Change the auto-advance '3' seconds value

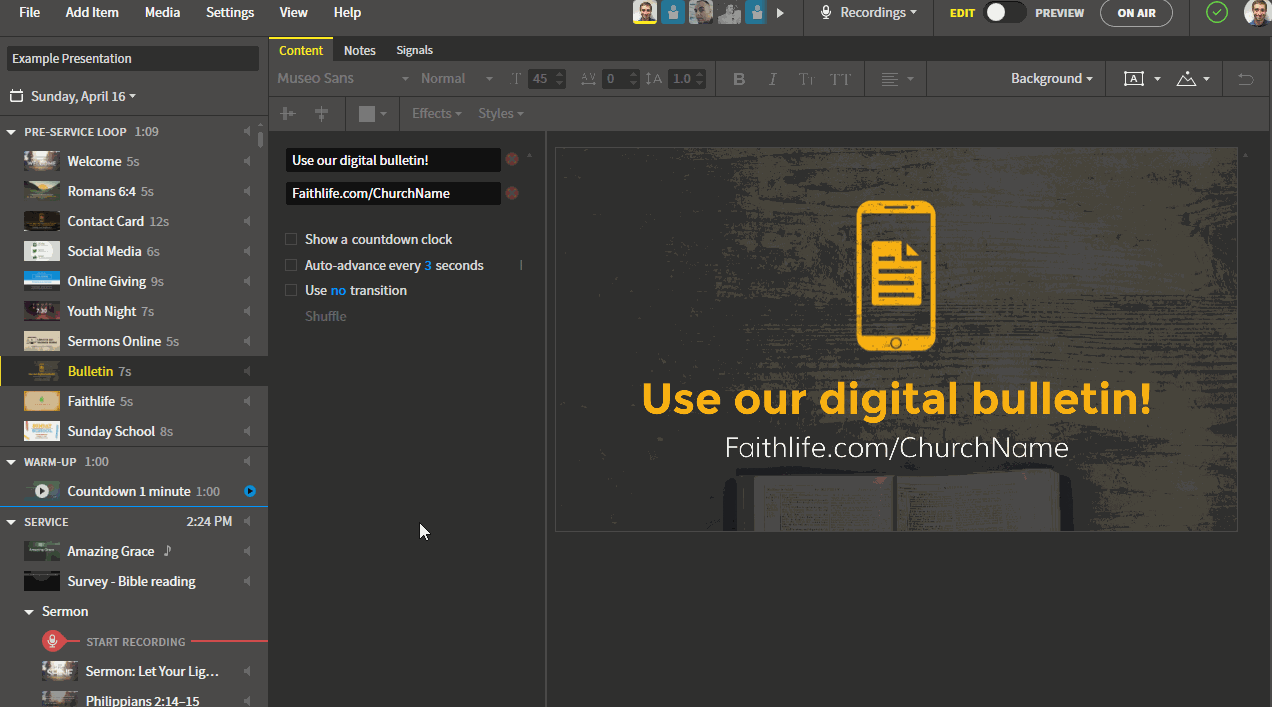(x=428, y=265)
